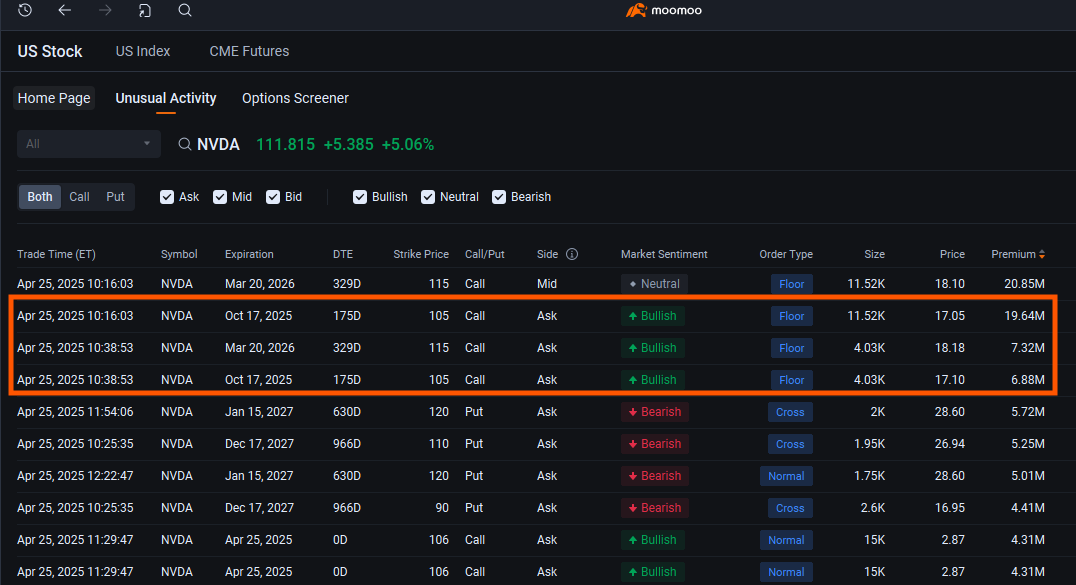This screenshot has width=1076, height=585.
Task: Click the 17.10 price cell
Action: (x=950, y=380)
